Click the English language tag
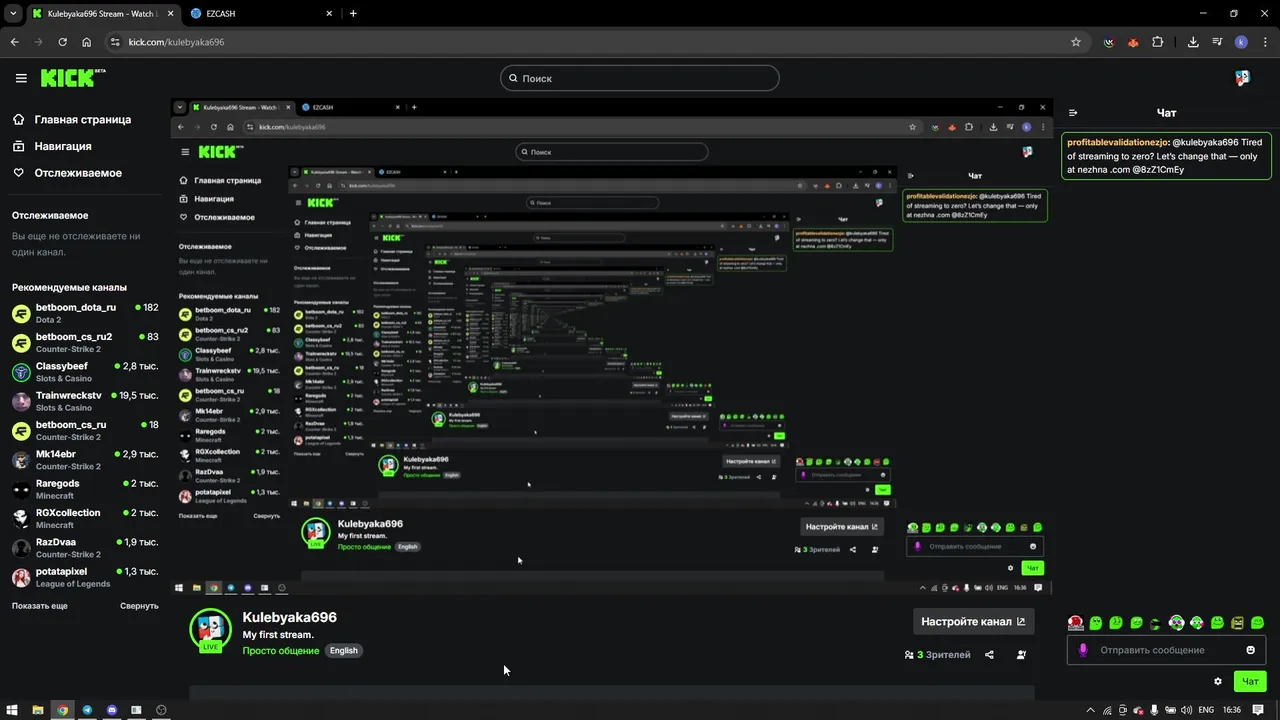This screenshot has width=1280, height=720. click(344, 650)
